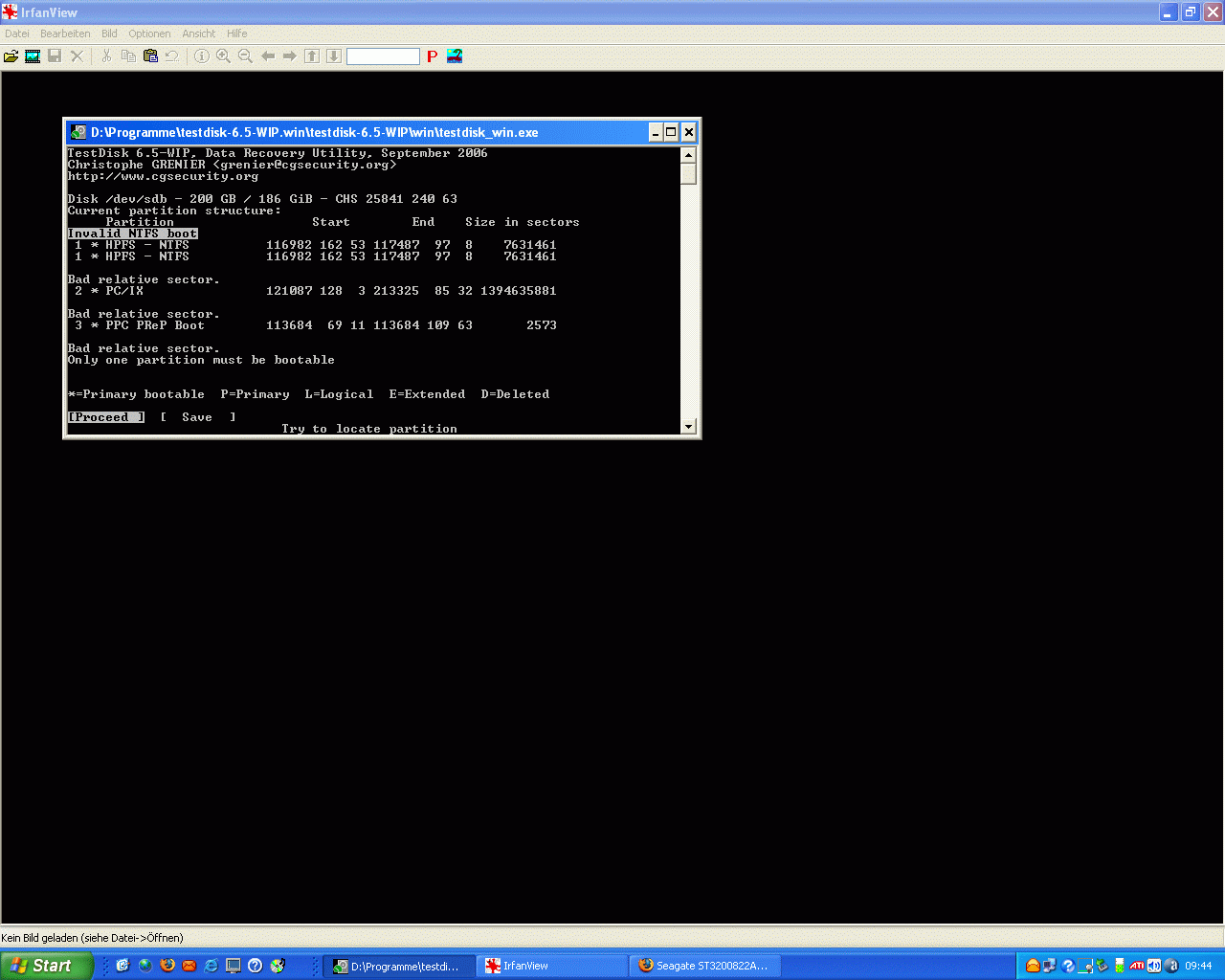
Task: Click the 'Invalid NTFS boot' highlighted text
Action: (133, 234)
